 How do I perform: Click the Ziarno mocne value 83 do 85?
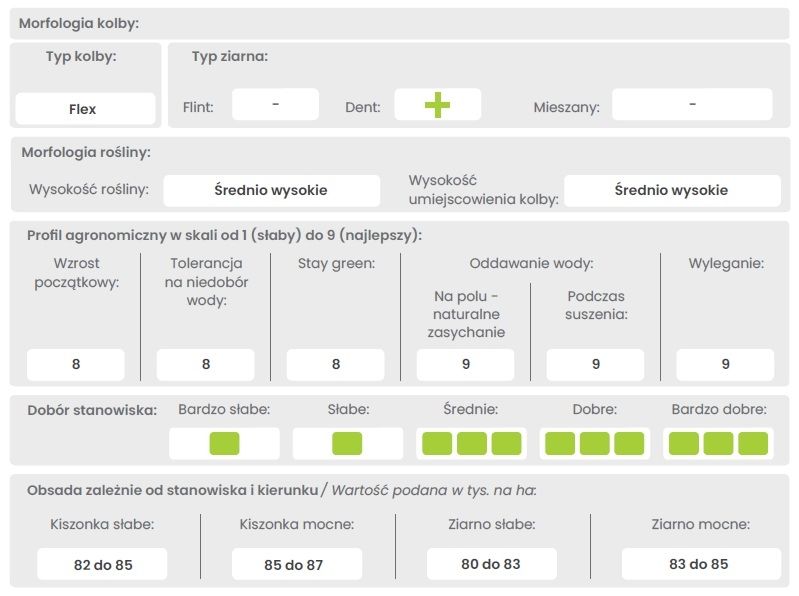pyautogui.click(x=698, y=564)
